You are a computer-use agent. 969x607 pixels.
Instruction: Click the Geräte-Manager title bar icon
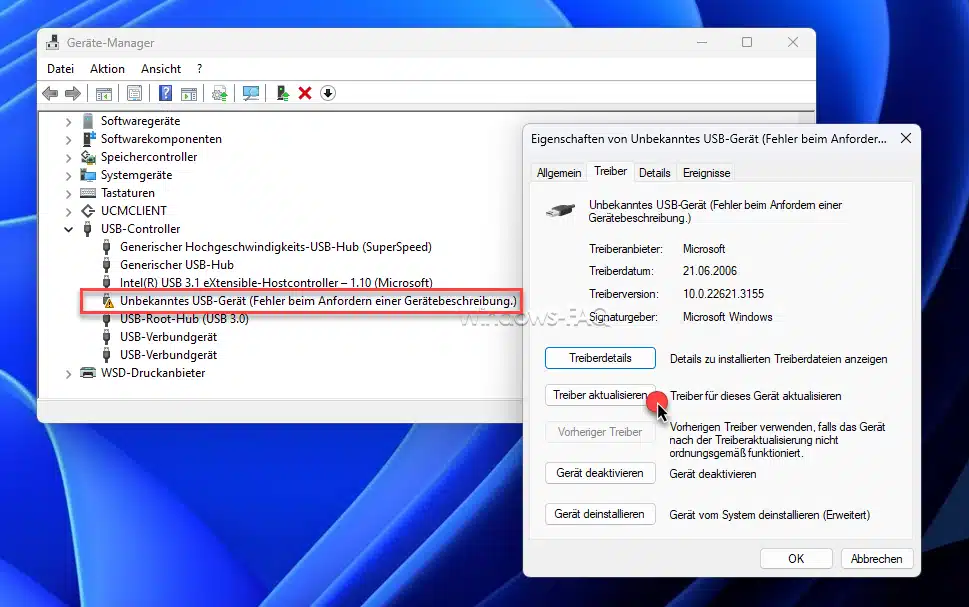click(53, 43)
